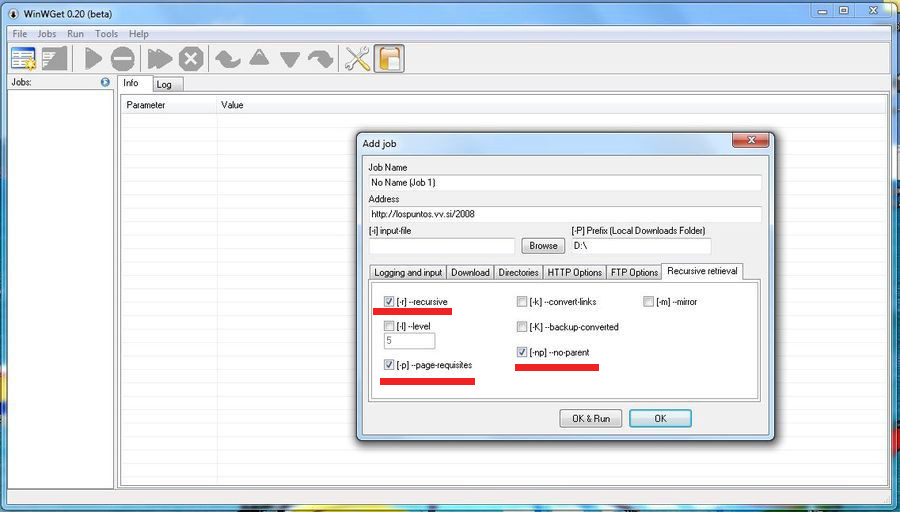Maximize the WinWGet window

844,10
